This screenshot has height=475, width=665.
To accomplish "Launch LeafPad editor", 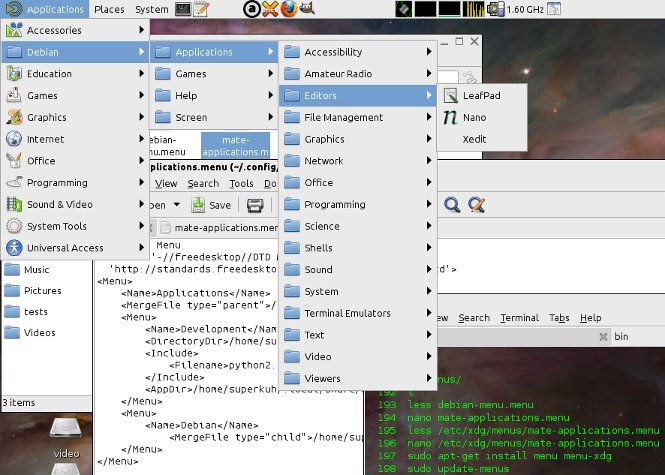I will (482, 95).
